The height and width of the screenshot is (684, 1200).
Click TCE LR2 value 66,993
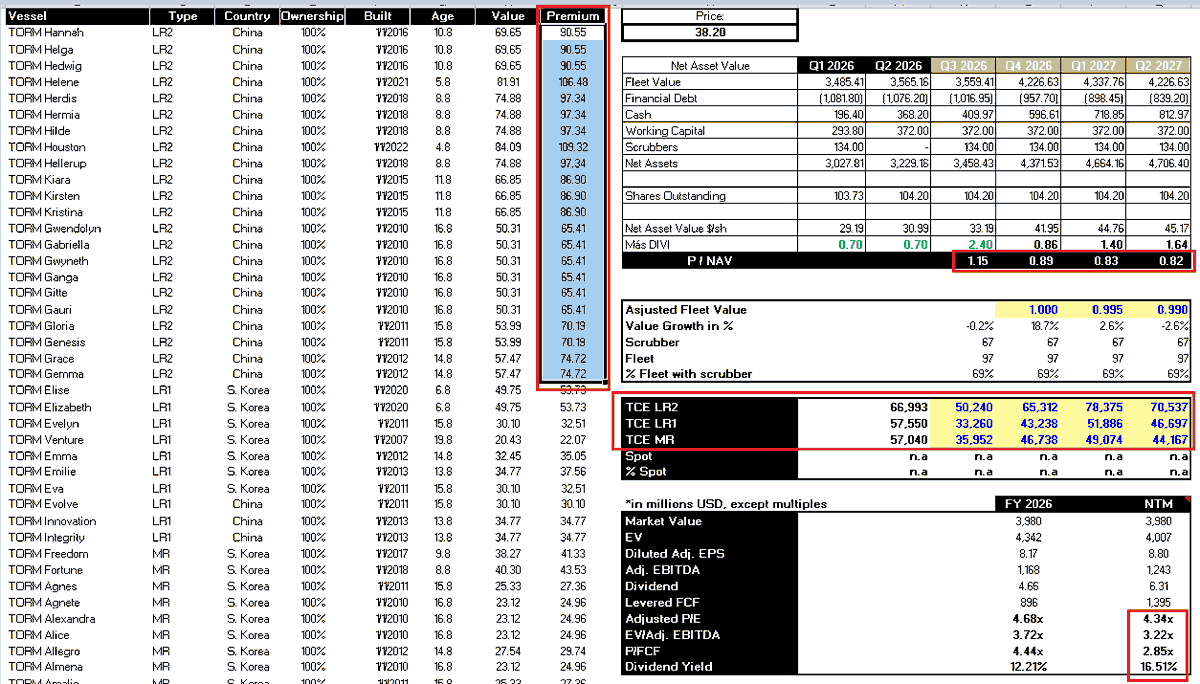(x=910, y=407)
